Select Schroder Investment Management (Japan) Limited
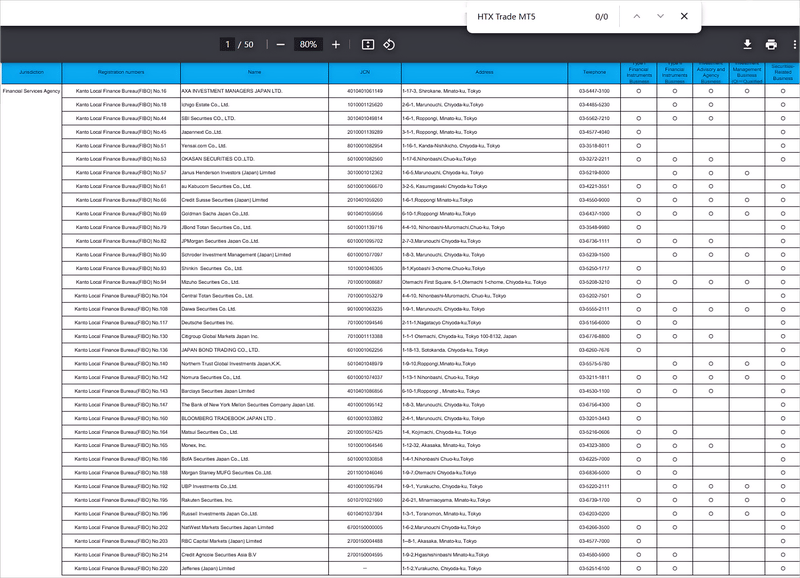Image resolution: width=800 pixels, height=578 pixels. click(x=236, y=255)
